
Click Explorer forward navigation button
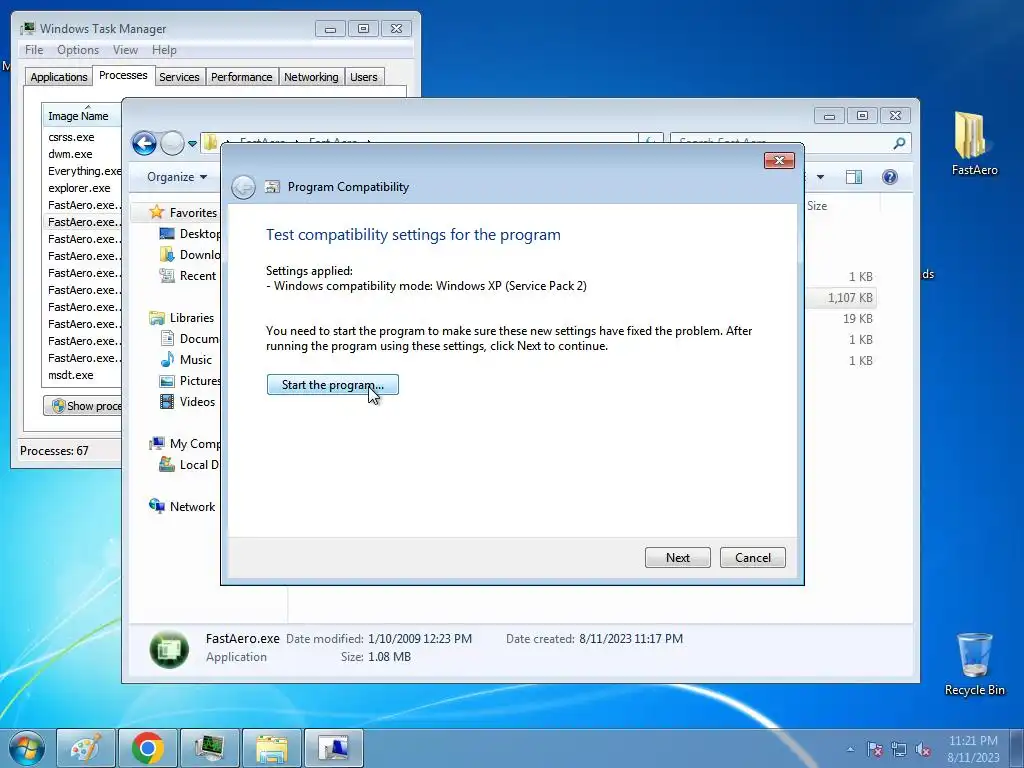(x=172, y=143)
